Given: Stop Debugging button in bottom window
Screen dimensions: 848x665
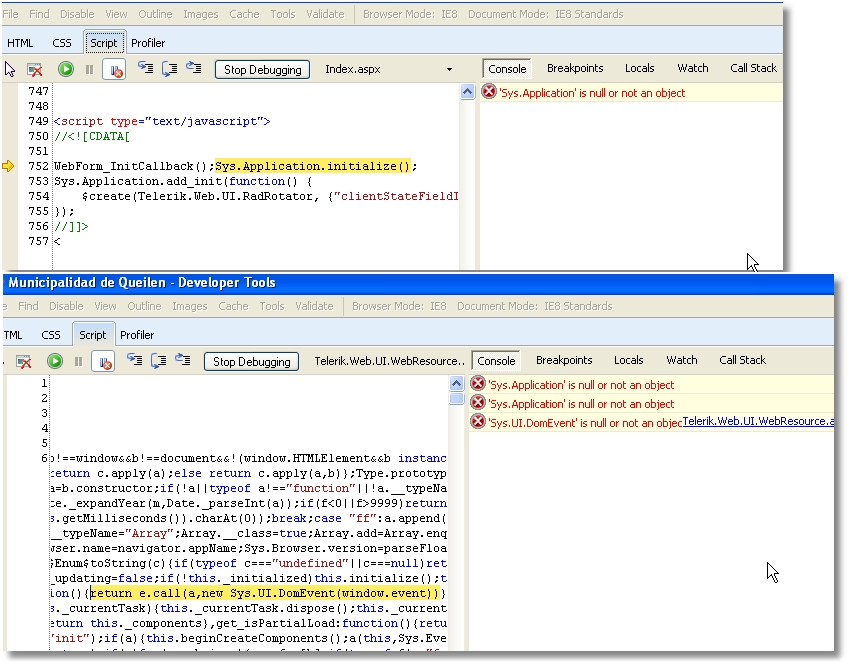Looking at the screenshot, I should [251, 362].
